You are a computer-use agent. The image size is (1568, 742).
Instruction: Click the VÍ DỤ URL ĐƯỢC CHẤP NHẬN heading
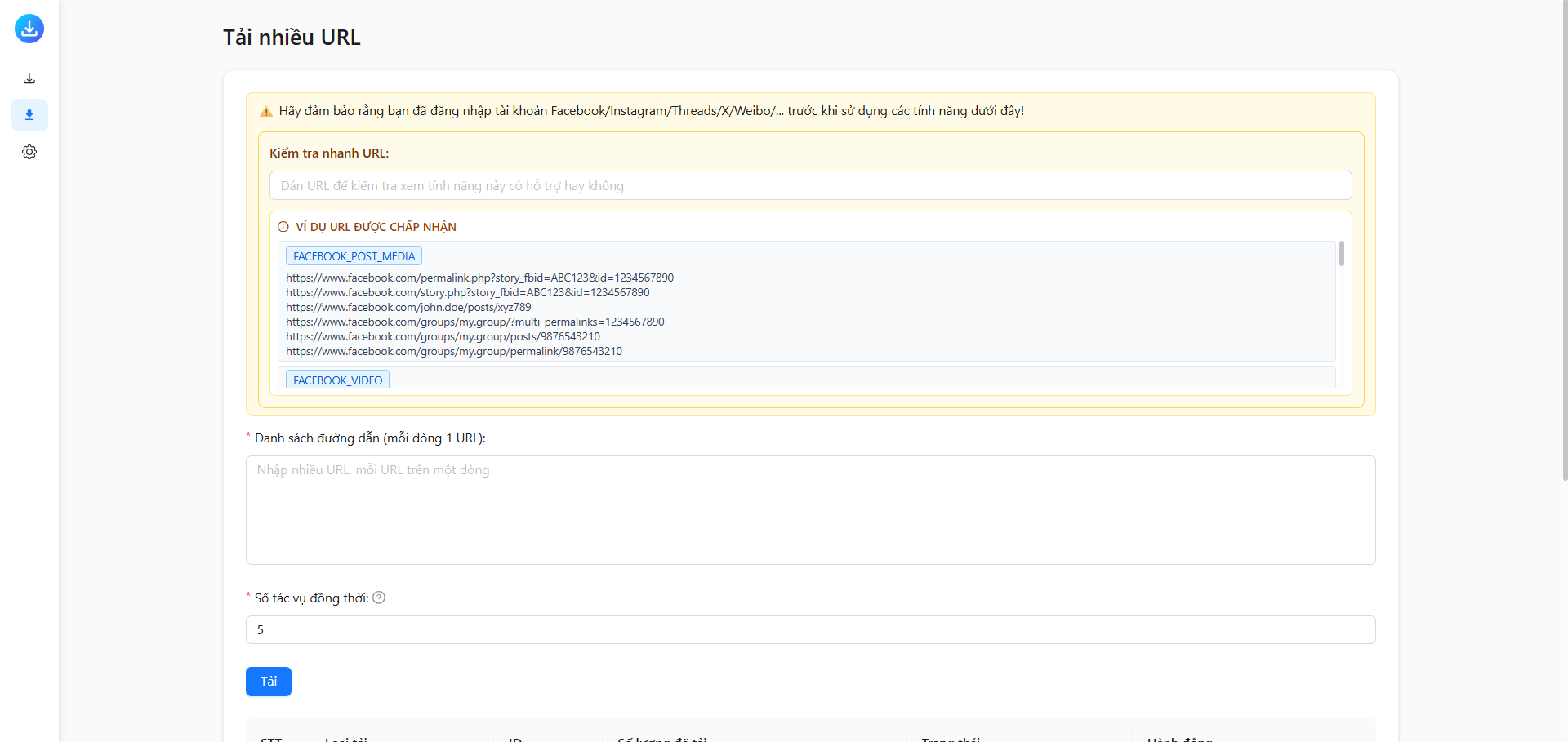[376, 227]
